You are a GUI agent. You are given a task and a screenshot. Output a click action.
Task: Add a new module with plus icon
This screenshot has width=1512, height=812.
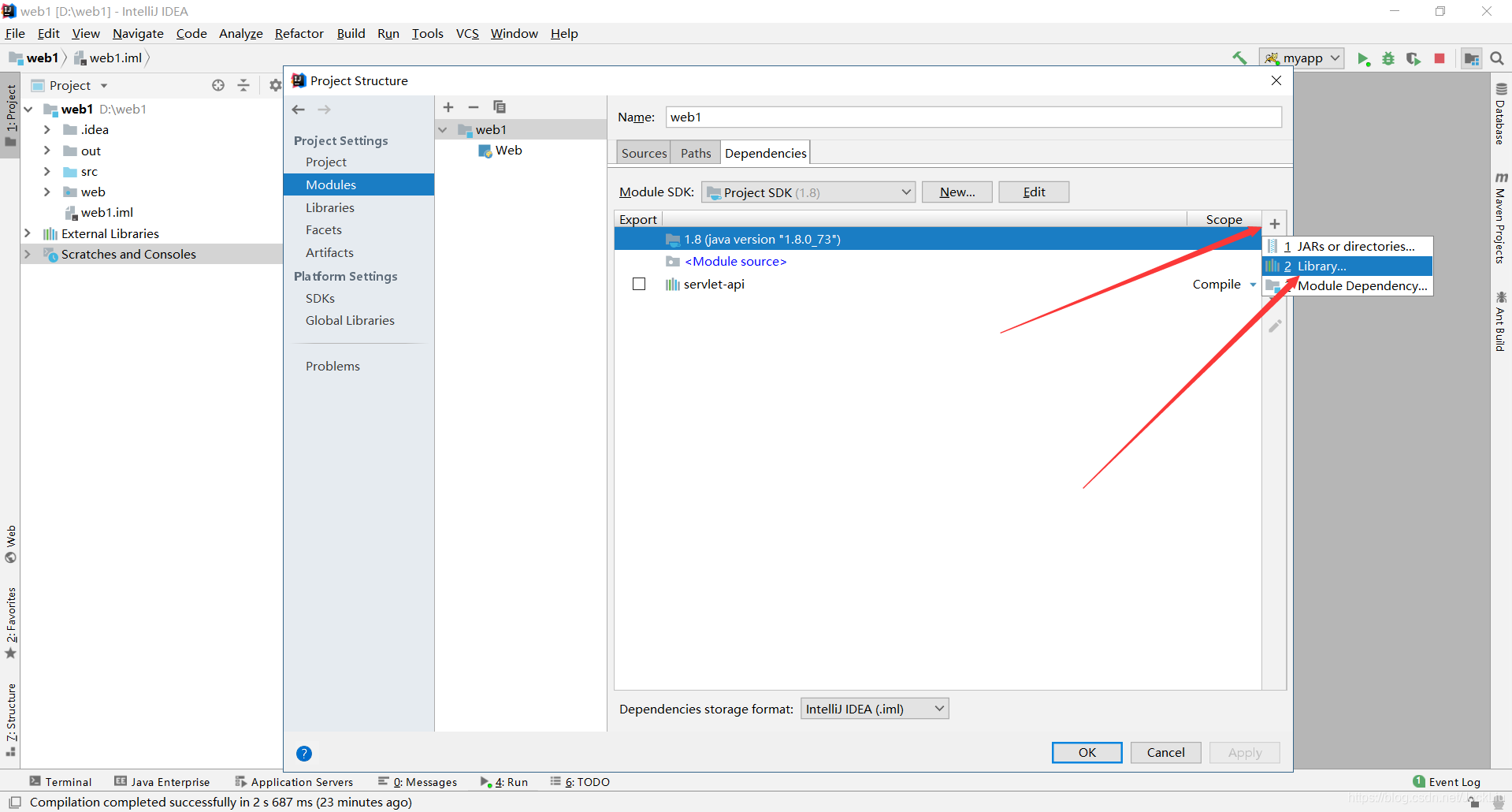point(448,107)
